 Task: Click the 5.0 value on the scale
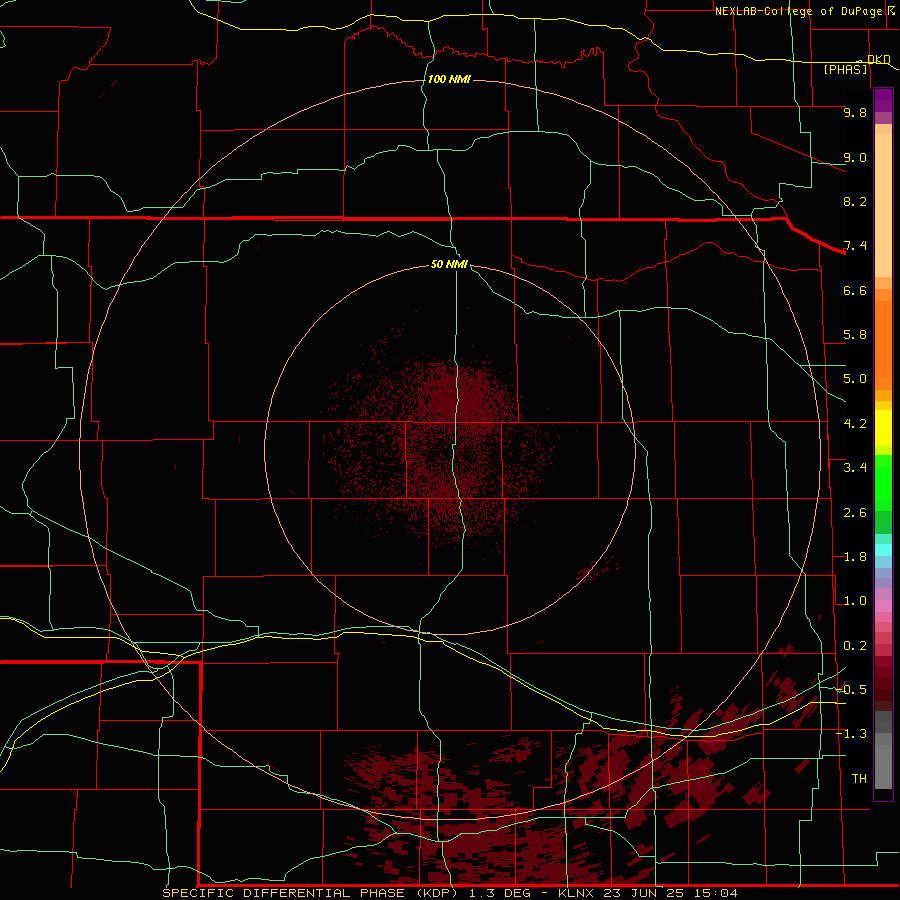coord(855,379)
